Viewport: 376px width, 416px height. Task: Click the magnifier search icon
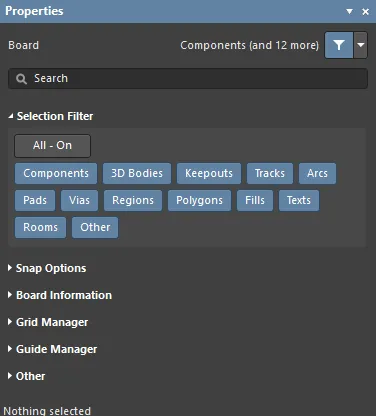pos(21,79)
